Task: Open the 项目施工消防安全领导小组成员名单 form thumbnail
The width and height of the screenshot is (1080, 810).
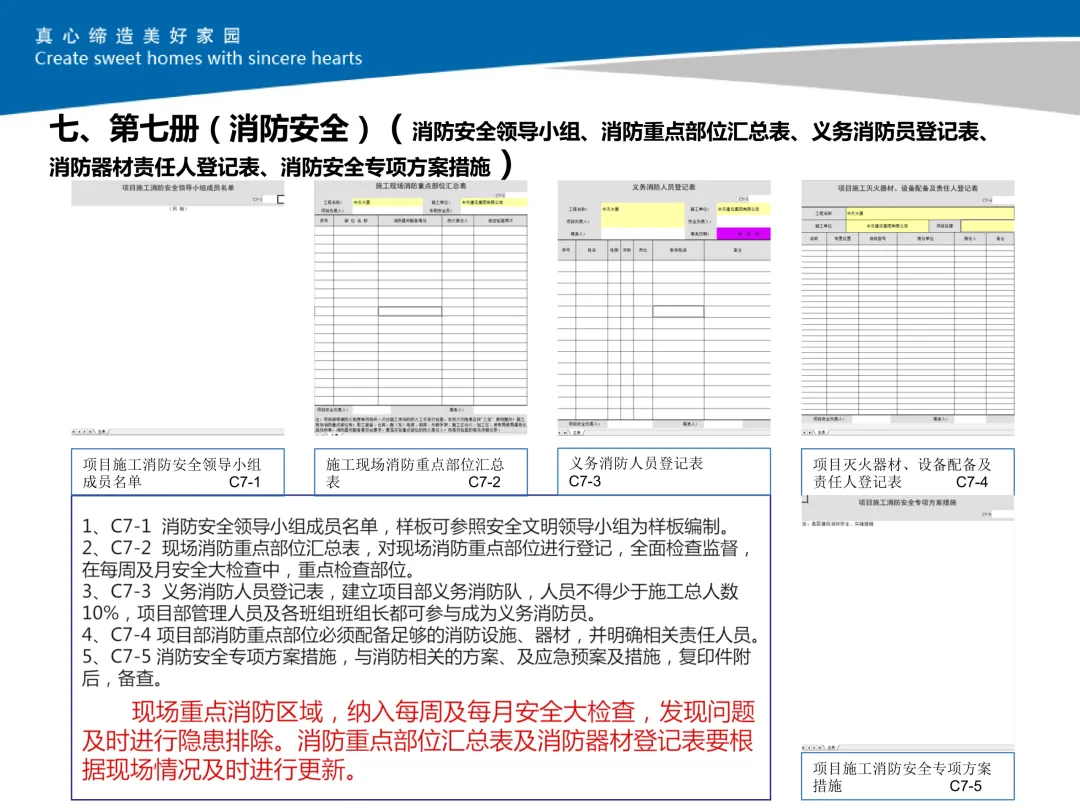Action: click(x=178, y=308)
